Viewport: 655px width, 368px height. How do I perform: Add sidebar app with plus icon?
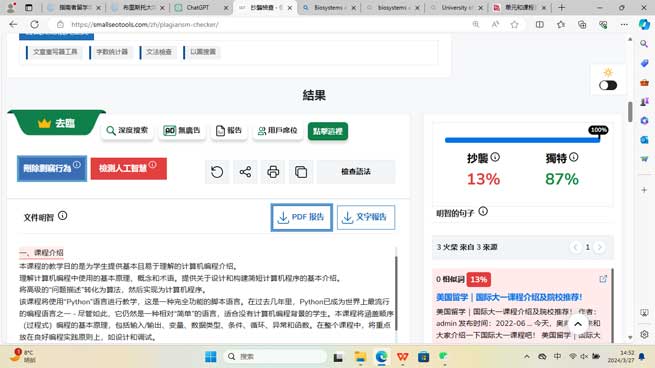point(644,190)
